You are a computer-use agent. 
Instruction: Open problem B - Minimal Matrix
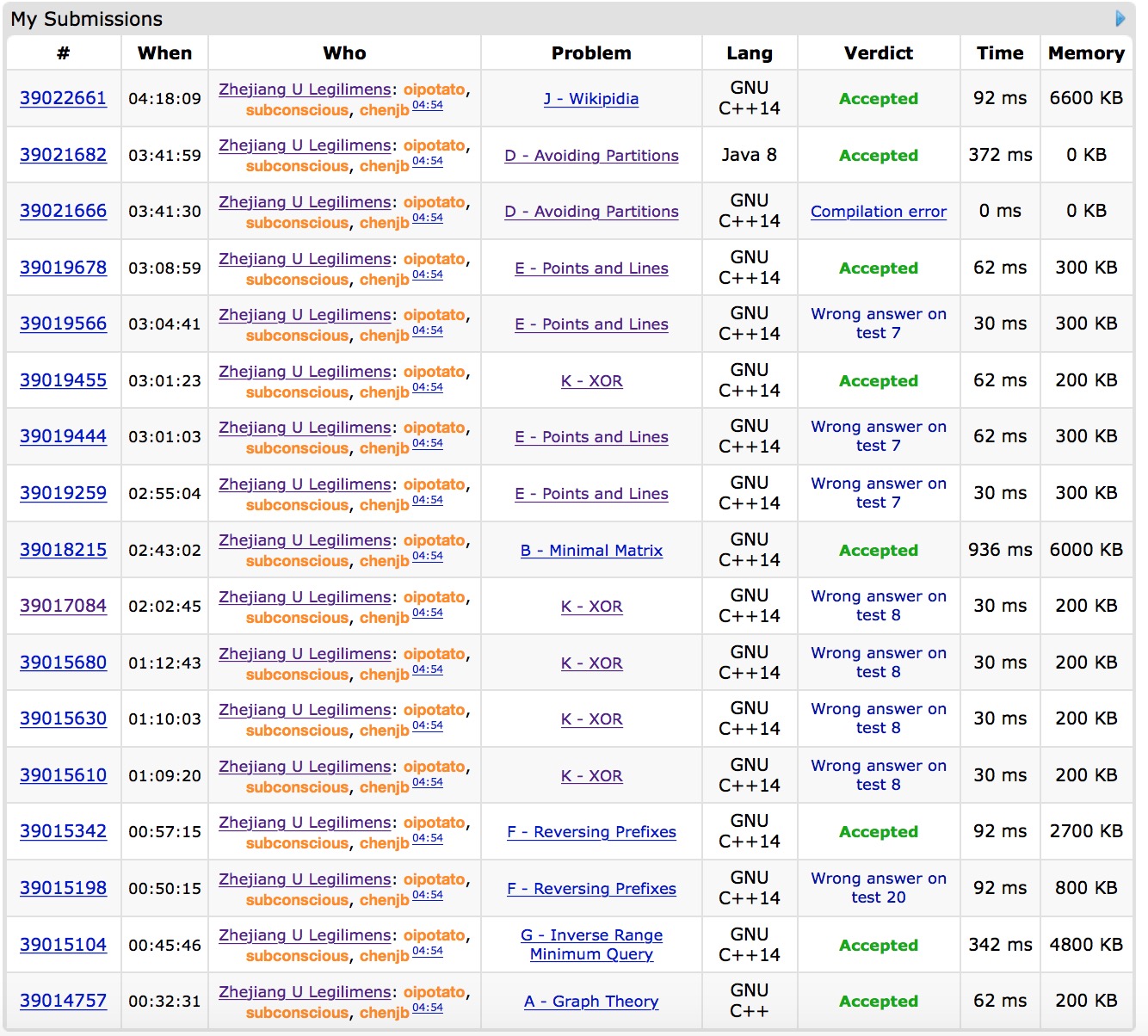(x=591, y=551)
